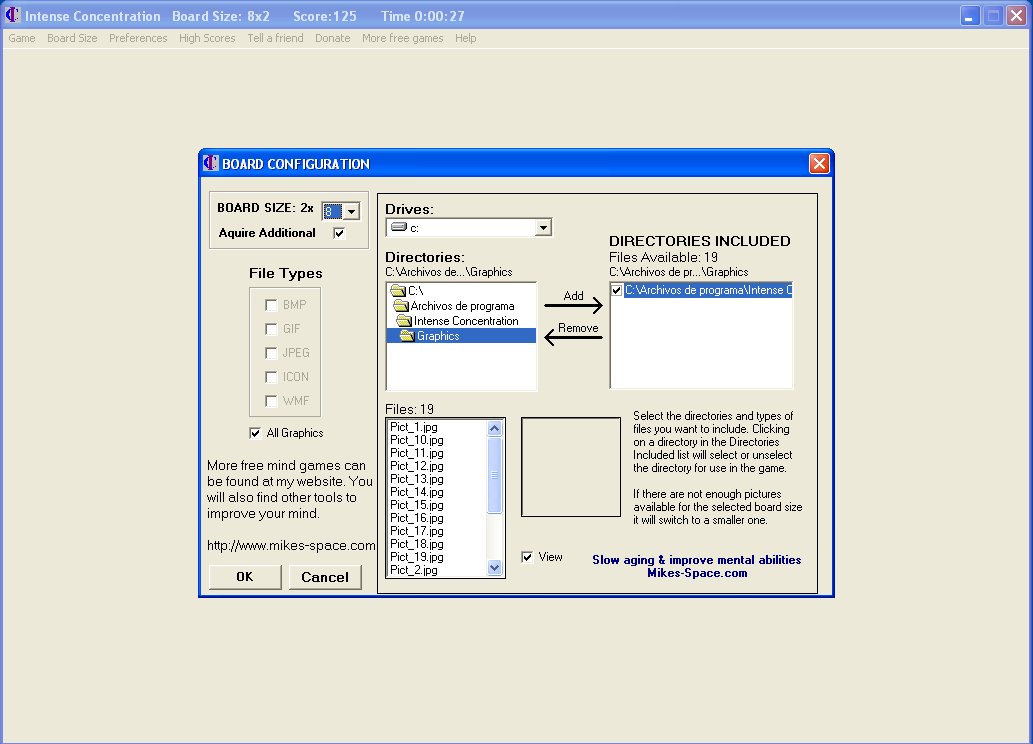Click the http://www.mikes-space.com URL text
This screenshot has width=1033, height=744.
(291, 545)
